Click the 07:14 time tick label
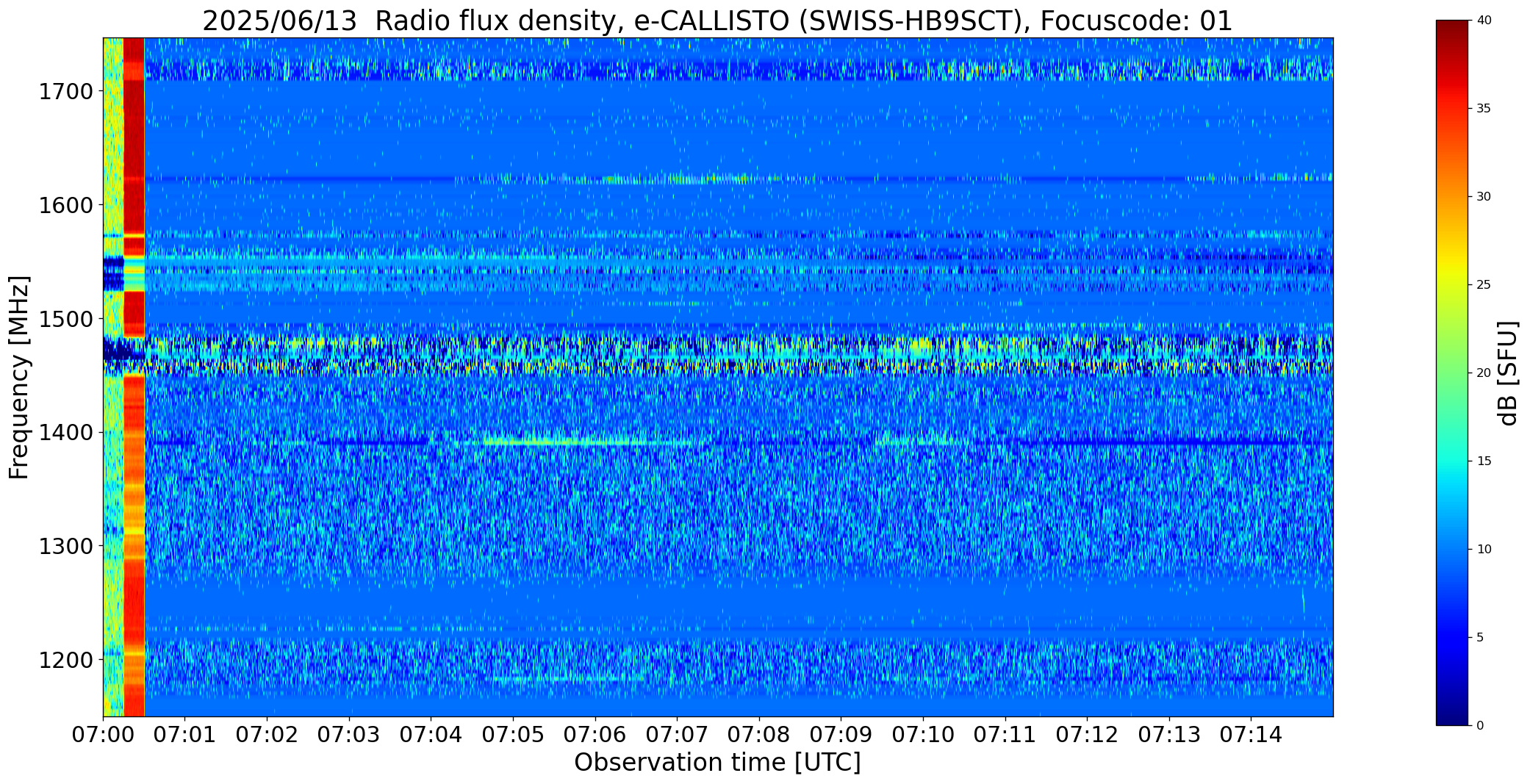The width and height of the screenshot is (1530, 784). coord(1251,735)
